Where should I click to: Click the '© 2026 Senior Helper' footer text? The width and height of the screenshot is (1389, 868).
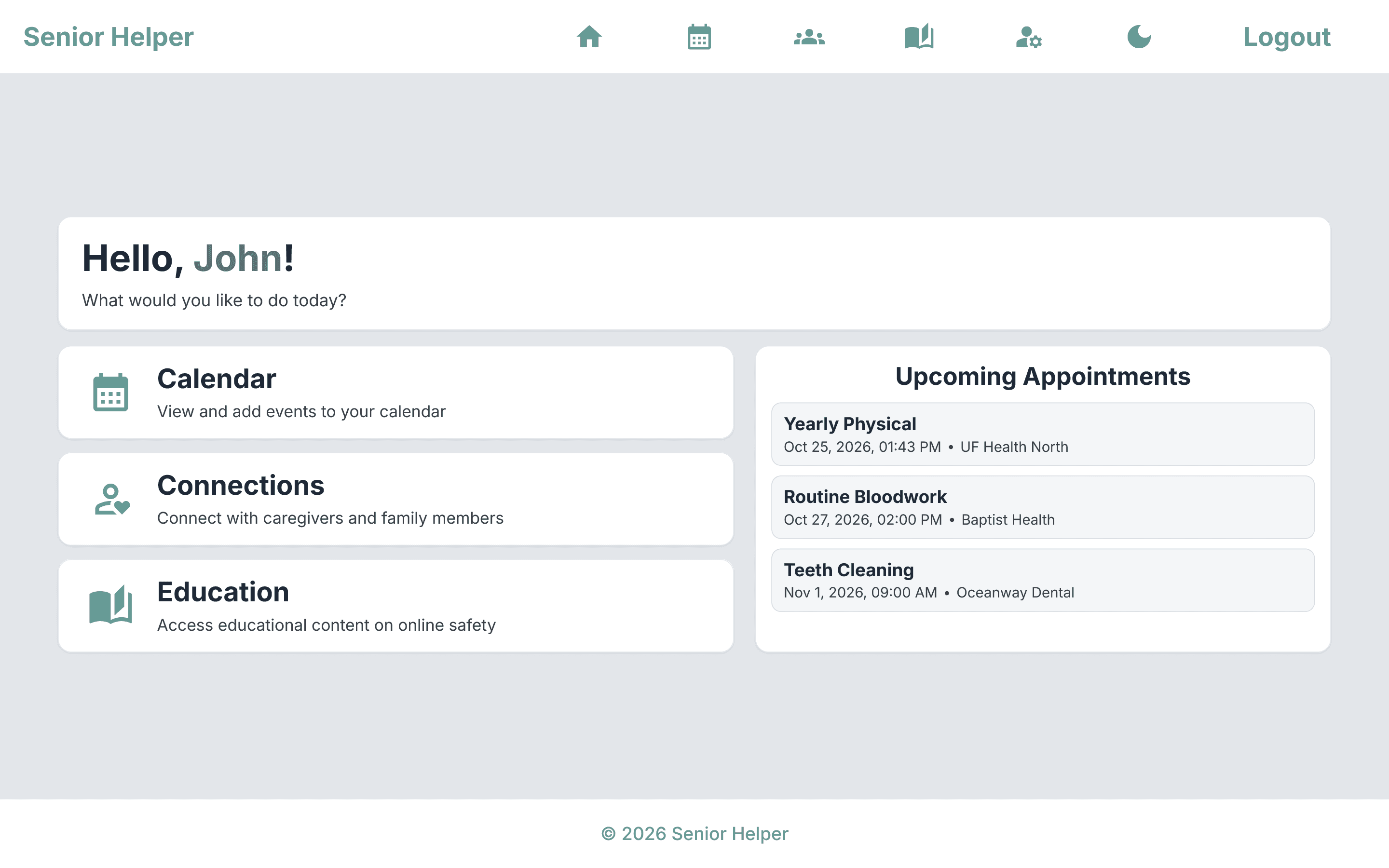coord(694,834)
